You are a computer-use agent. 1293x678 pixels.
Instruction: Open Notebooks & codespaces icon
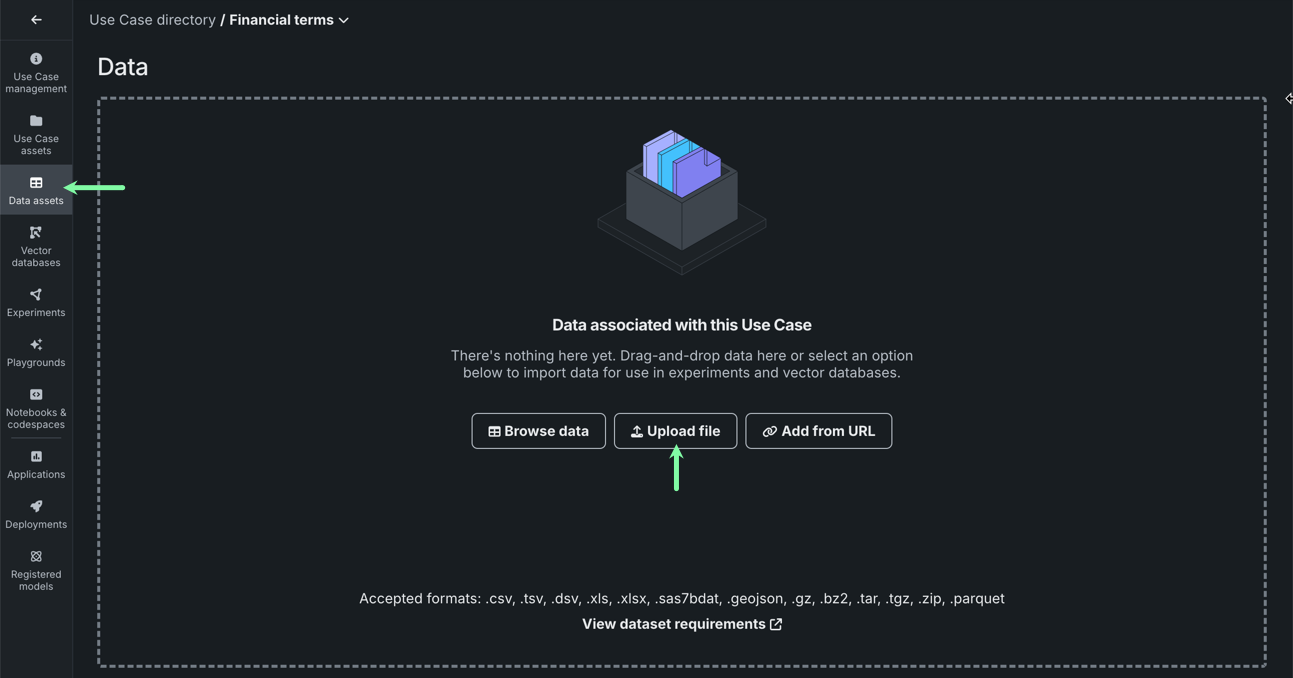pyautogui.click(x=36, y=395)
